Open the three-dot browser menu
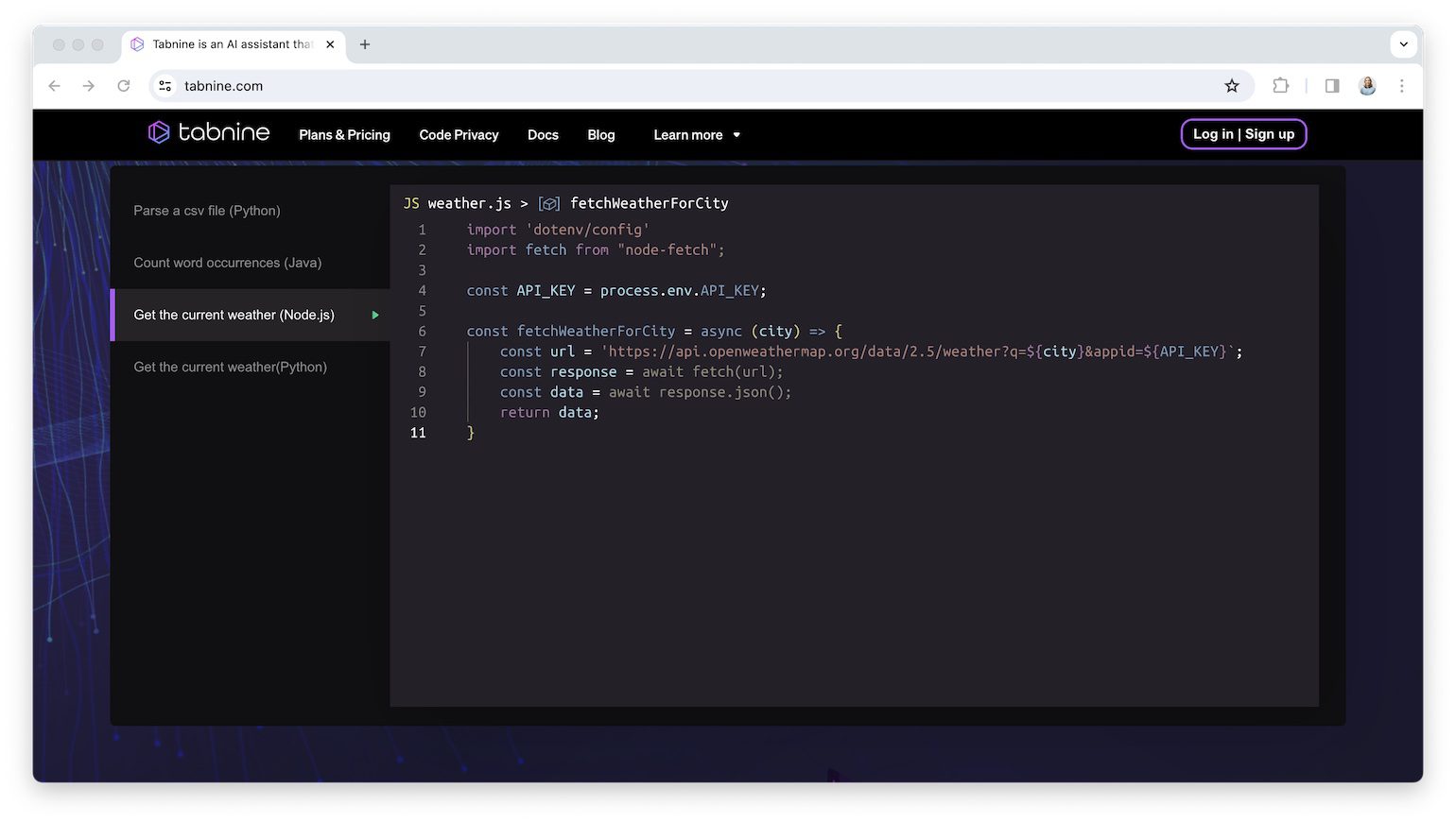Image resolution: width=1456 pixels, height=823 pixels. pos(1402,85)
